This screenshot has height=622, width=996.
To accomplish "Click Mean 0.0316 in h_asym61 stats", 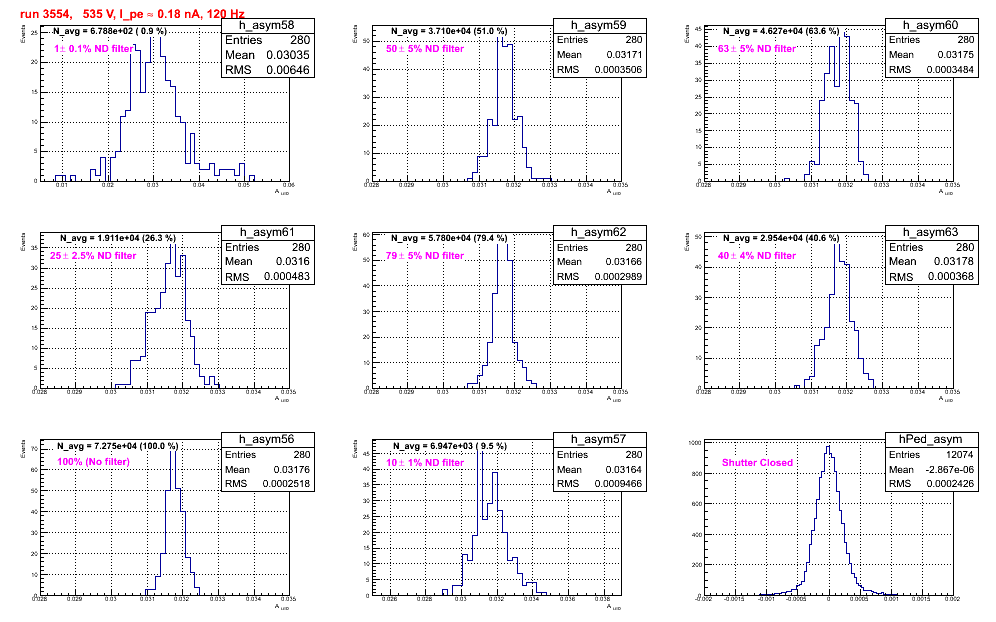I will coord(267,262).
